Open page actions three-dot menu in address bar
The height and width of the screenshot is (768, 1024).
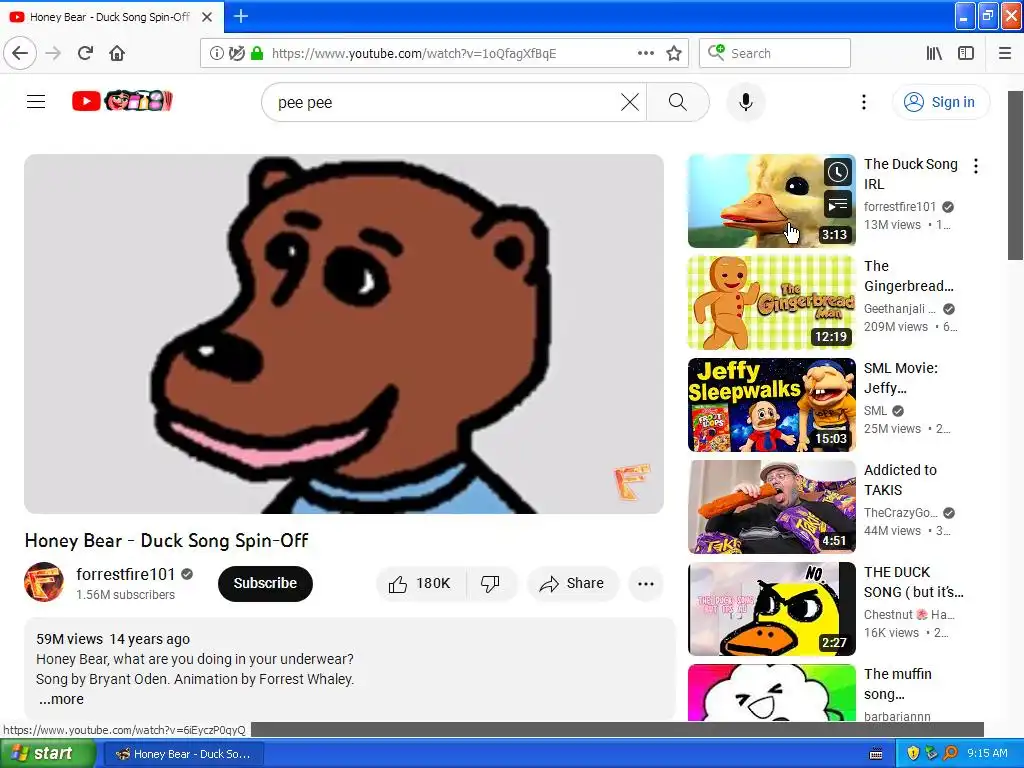coord(645,53)
